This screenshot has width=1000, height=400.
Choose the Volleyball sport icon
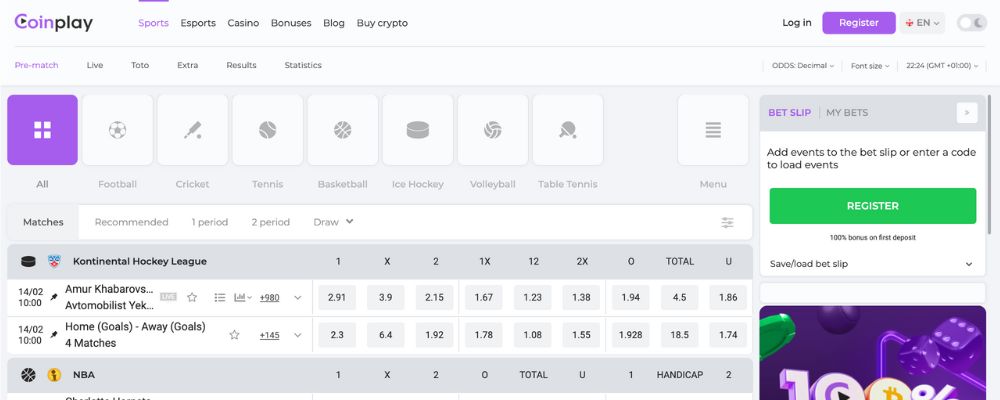tap(493, 130)
